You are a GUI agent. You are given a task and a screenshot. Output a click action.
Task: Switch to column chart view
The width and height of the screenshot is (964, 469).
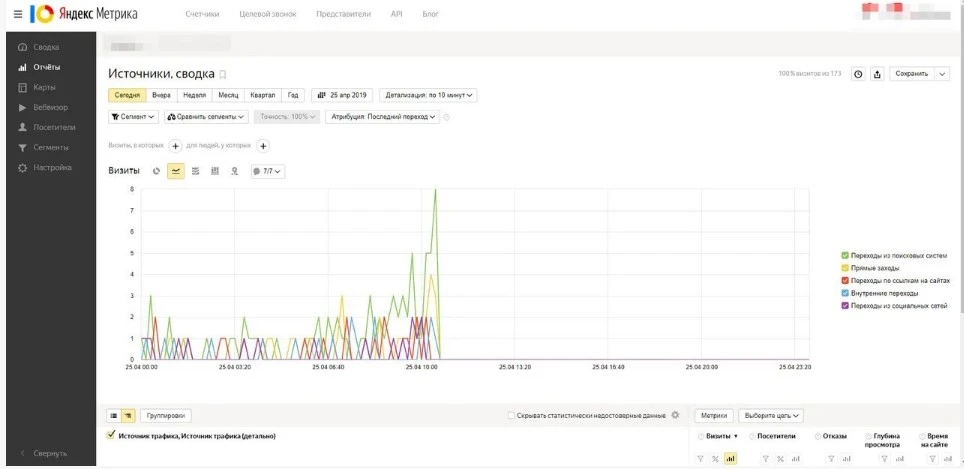(215, 171)
